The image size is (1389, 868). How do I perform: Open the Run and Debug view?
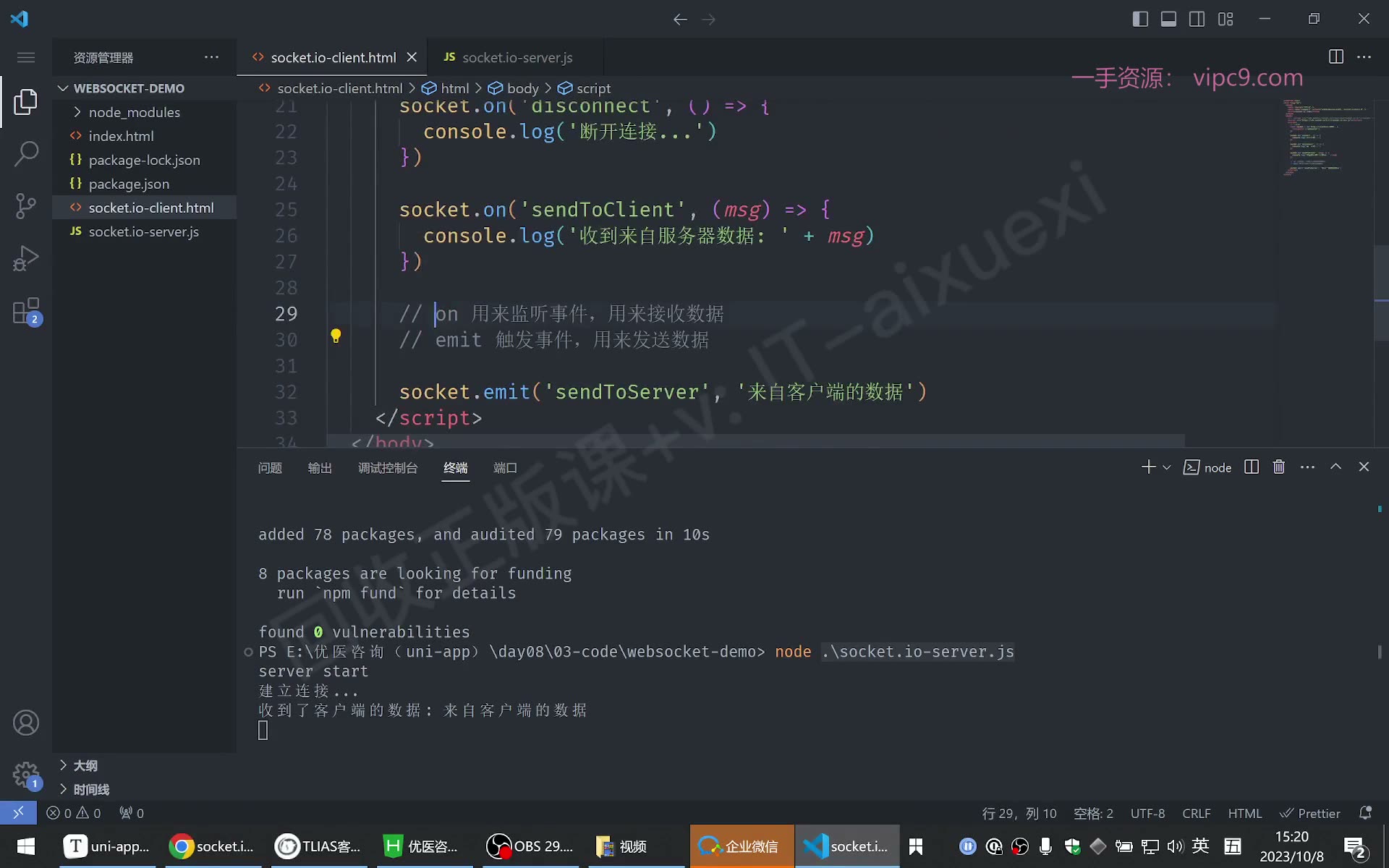pos(26,258)
